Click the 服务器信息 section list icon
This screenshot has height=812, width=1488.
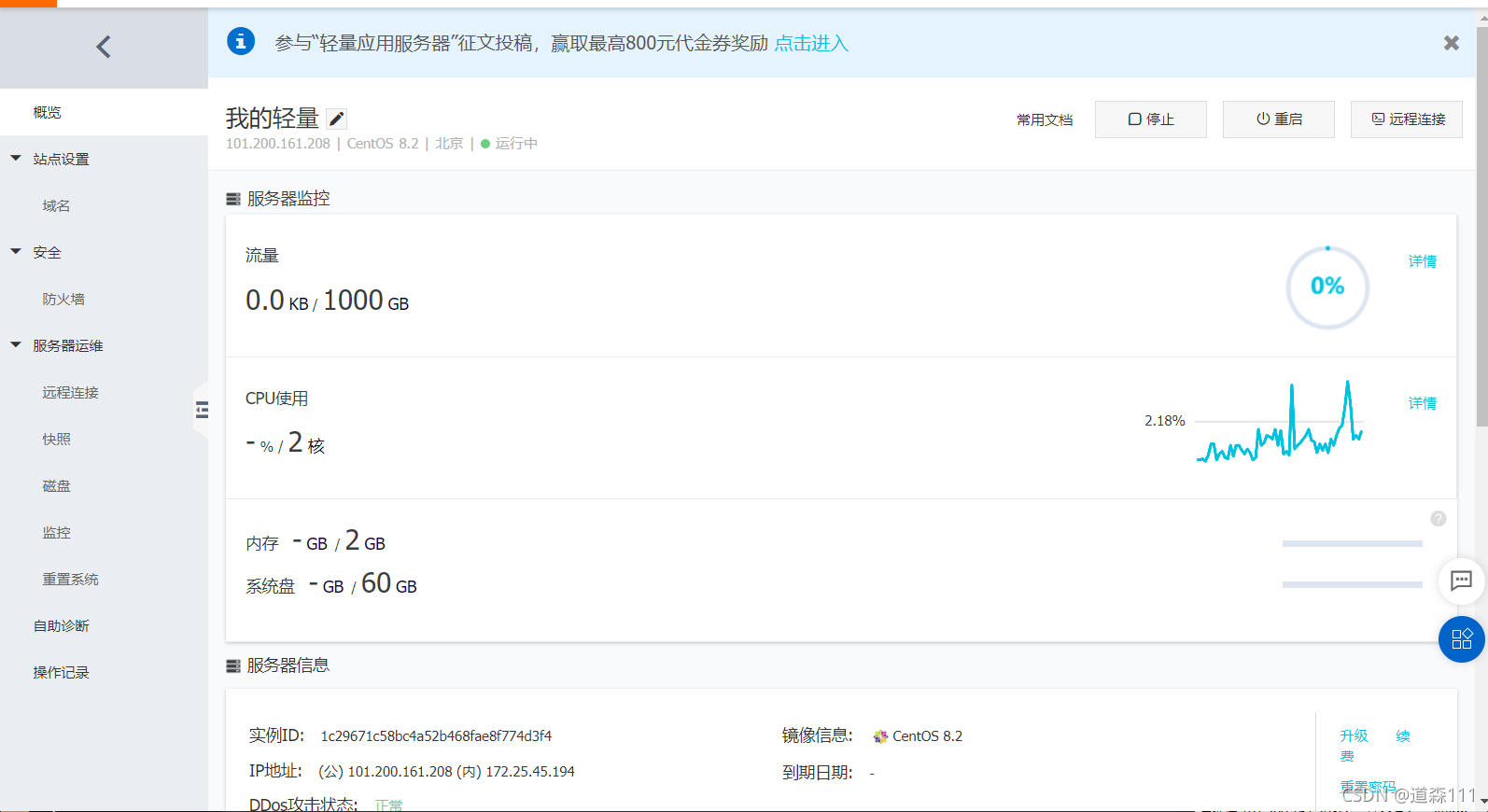pyautogui.click(x=233, y=665)
